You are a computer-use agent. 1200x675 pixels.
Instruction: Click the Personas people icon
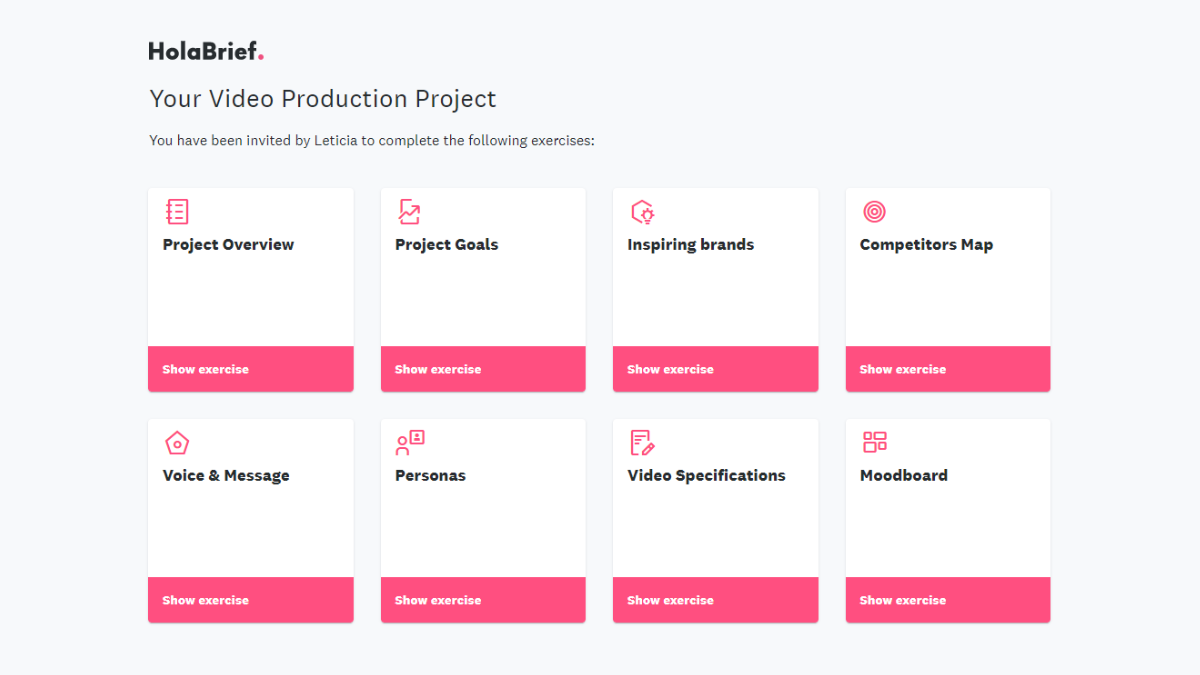tap(410, 443)
